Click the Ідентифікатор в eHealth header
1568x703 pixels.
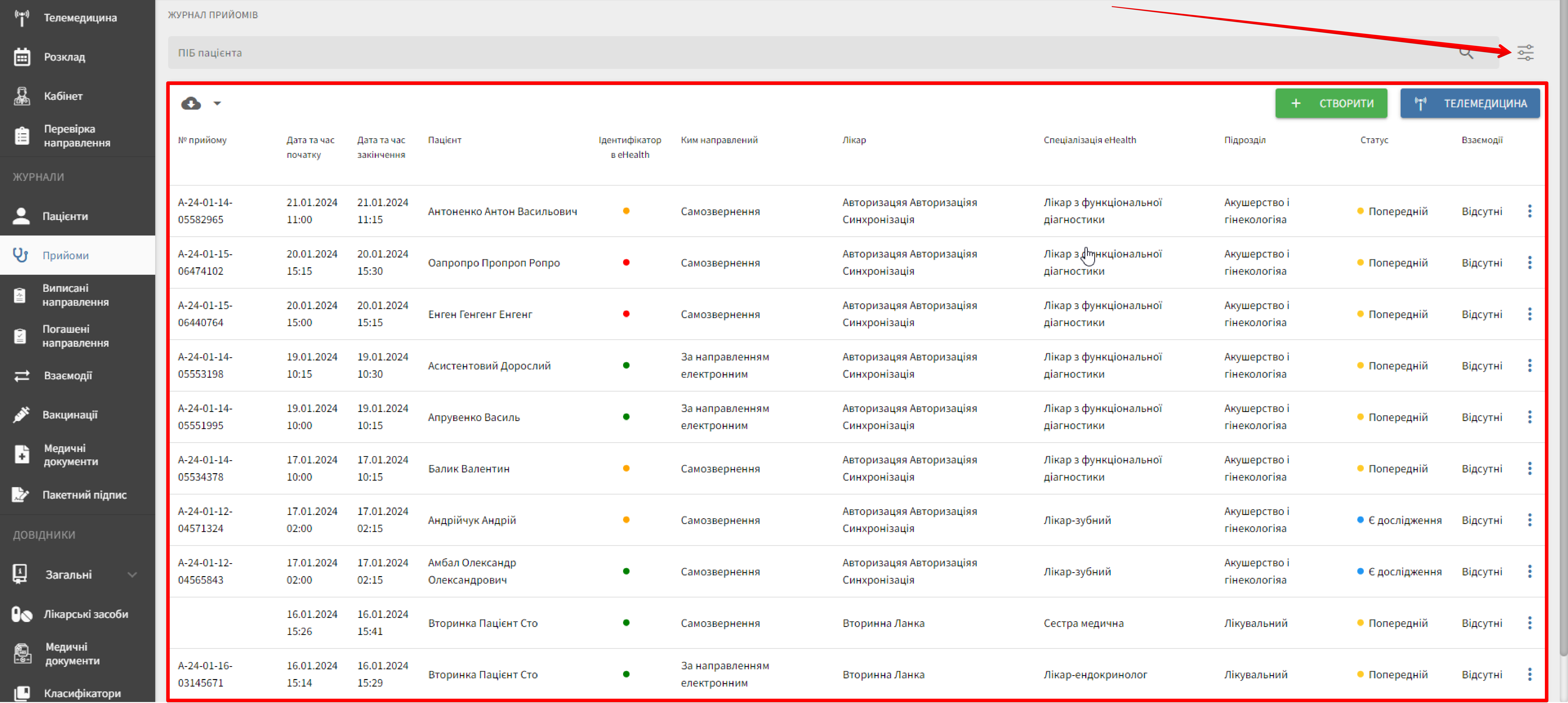630,147
